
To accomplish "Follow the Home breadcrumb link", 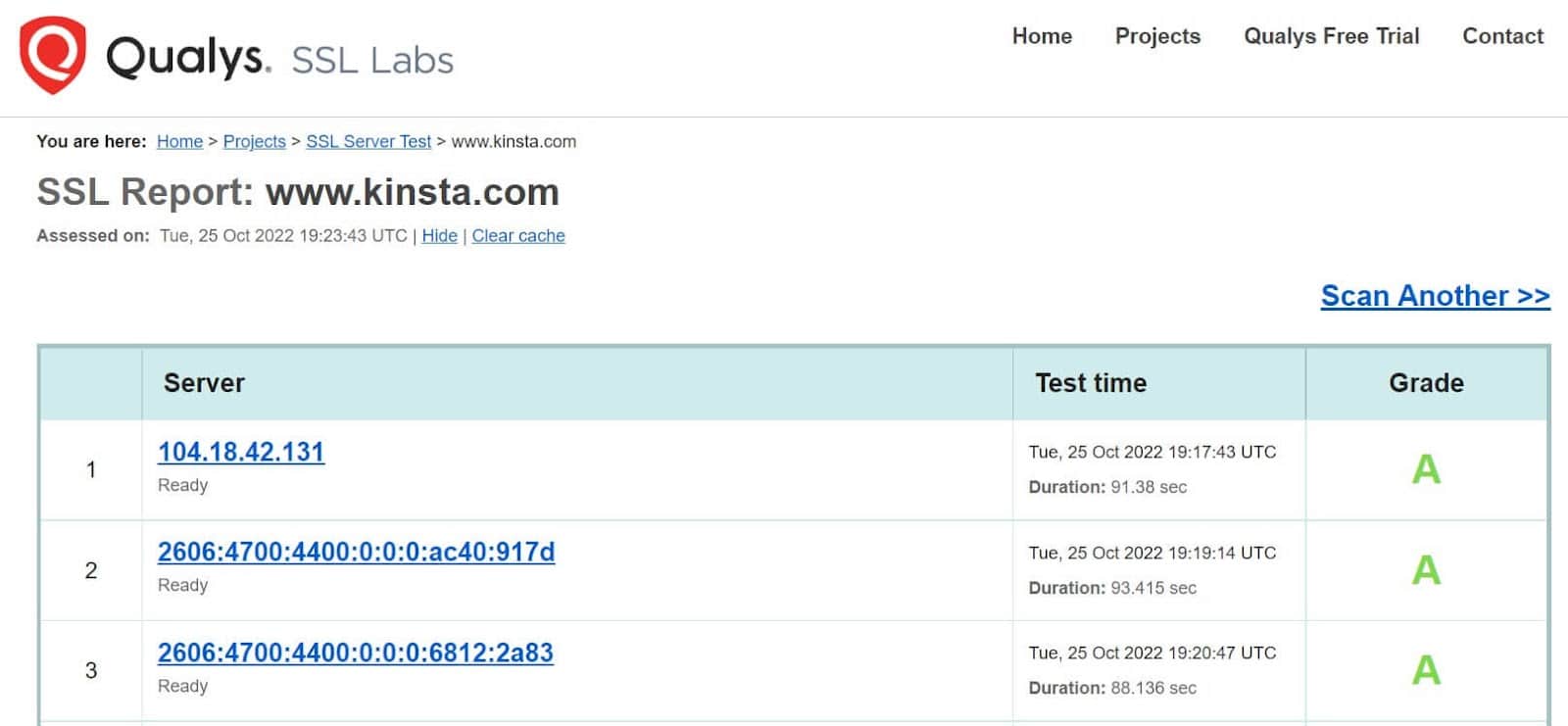I will (x=179, y=141).
